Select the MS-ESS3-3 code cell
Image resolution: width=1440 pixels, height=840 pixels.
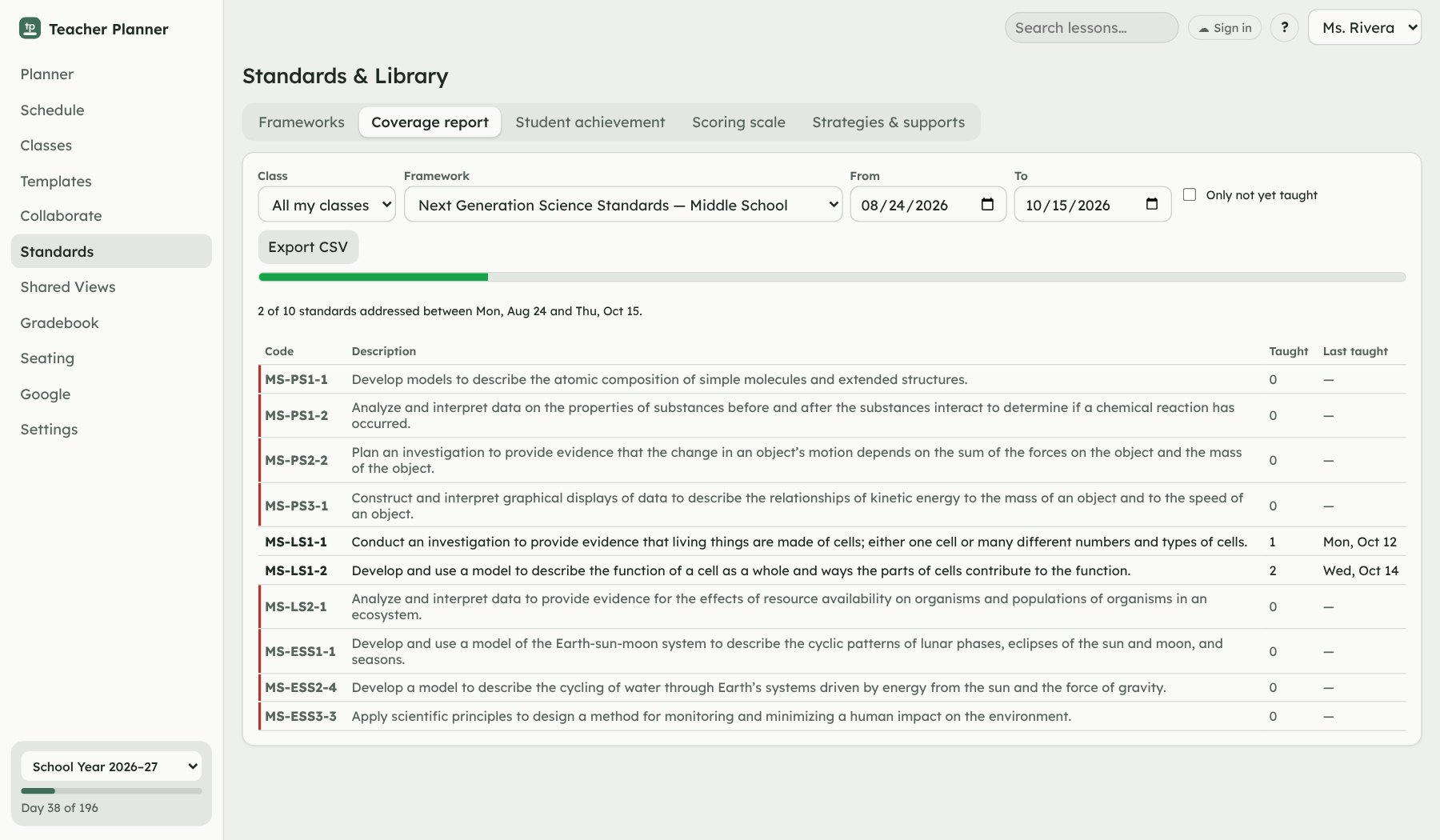(301, 716)
